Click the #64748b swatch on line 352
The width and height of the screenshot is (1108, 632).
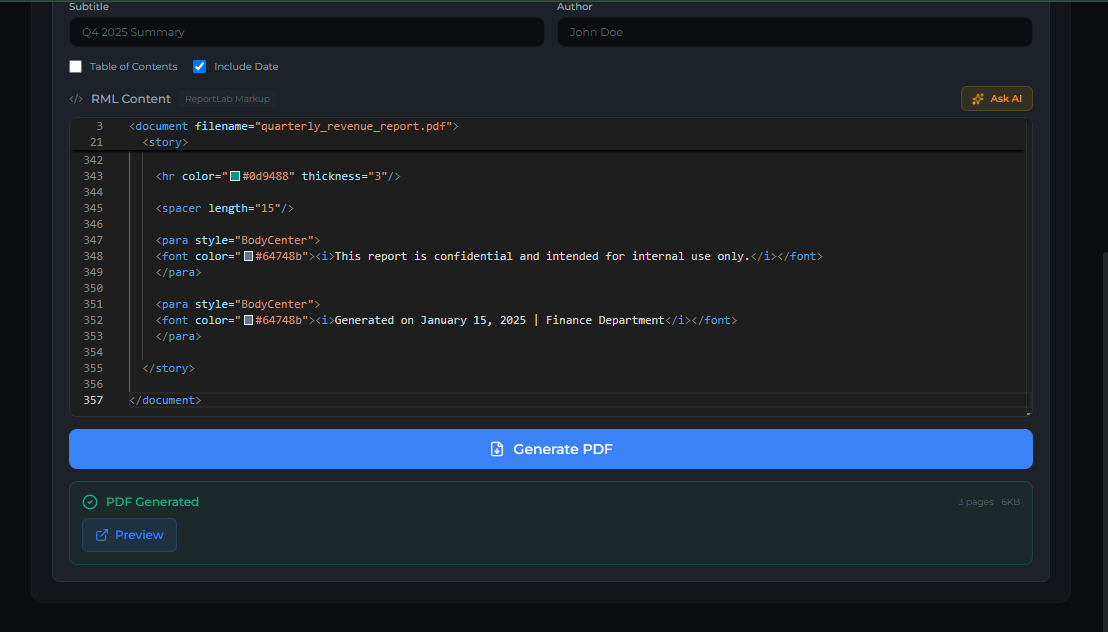(249, 320)
